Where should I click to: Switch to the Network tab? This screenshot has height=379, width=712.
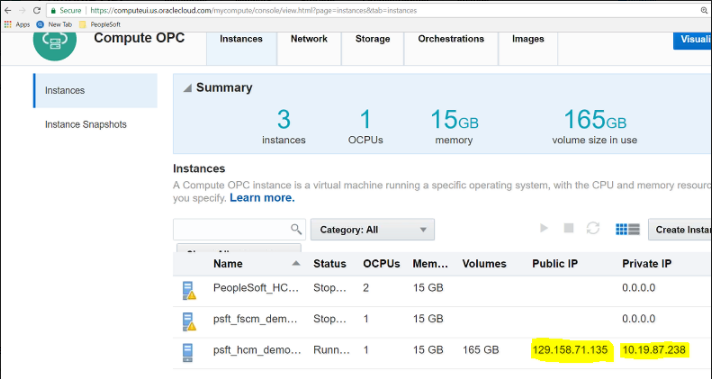[309, 39]
